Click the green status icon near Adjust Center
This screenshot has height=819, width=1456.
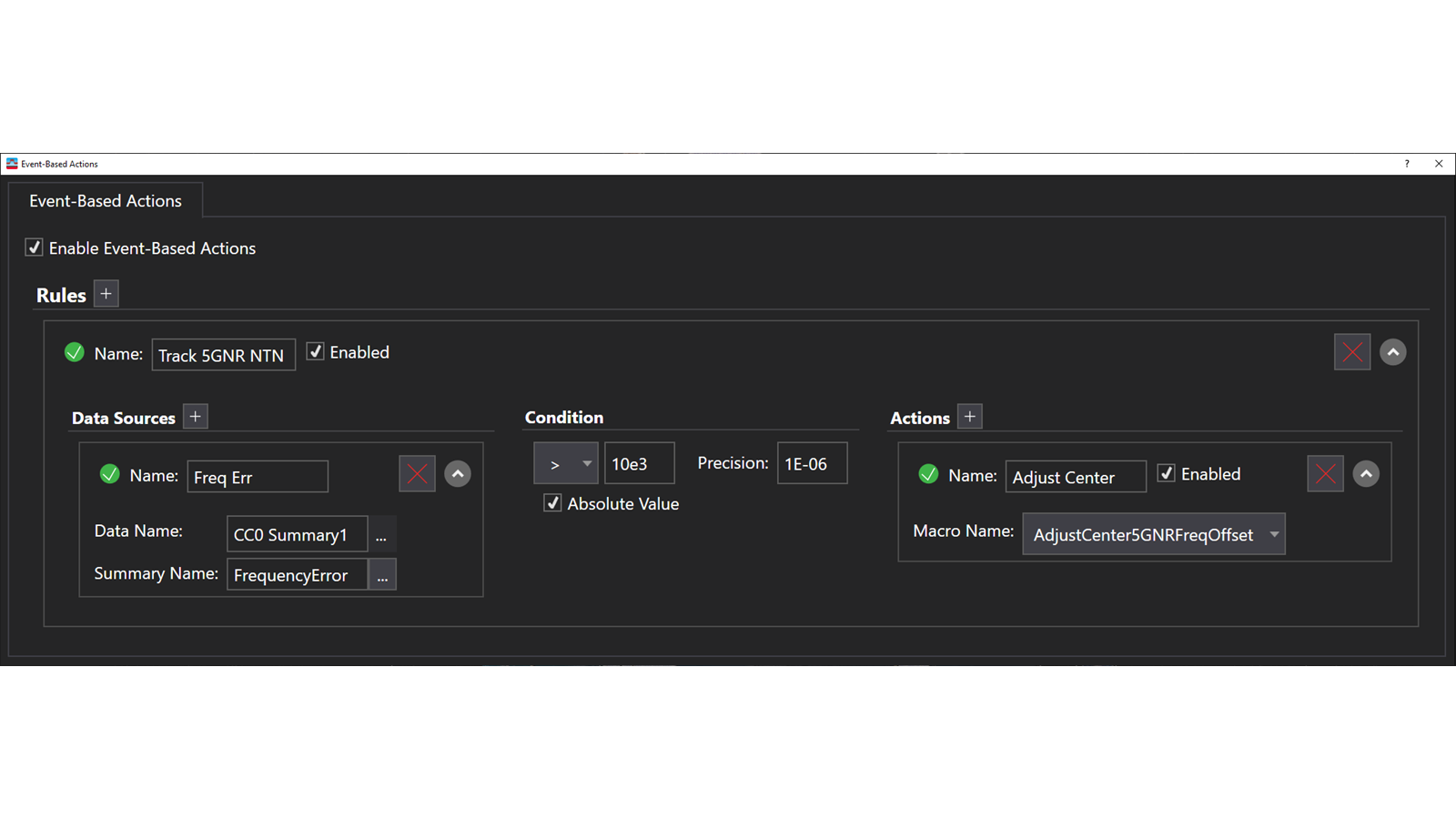tap(928, 473)
